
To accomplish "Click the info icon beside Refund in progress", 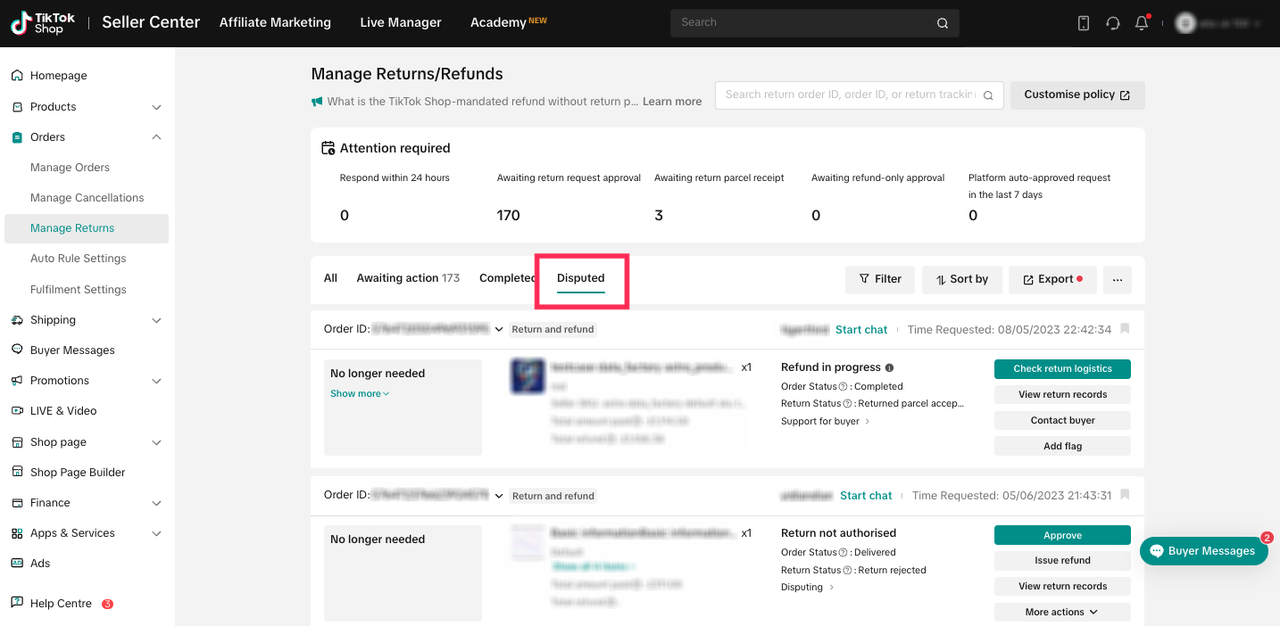I will tap(889, 368).
